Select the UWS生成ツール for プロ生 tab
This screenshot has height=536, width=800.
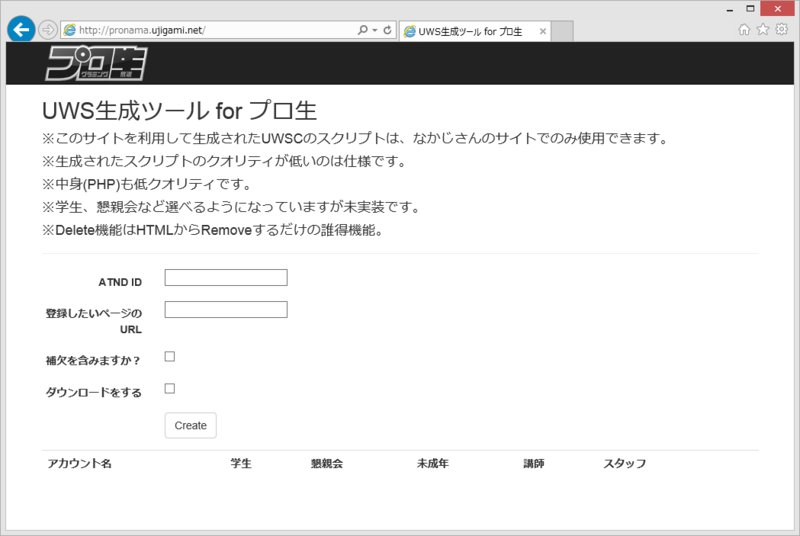tap(475, 32)
